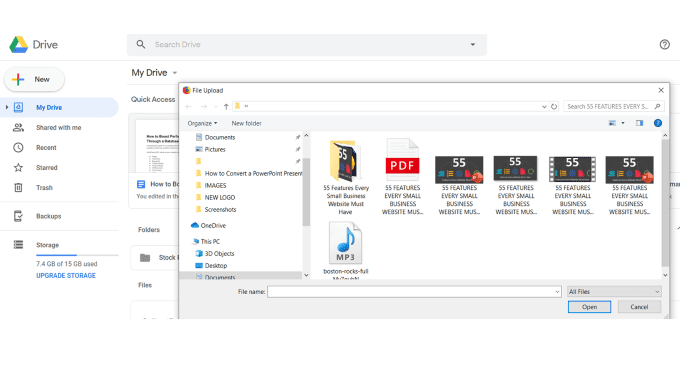The height and width of the screenshot is (383, 680).
Task: Click the Open button
Action: (589, 307)
